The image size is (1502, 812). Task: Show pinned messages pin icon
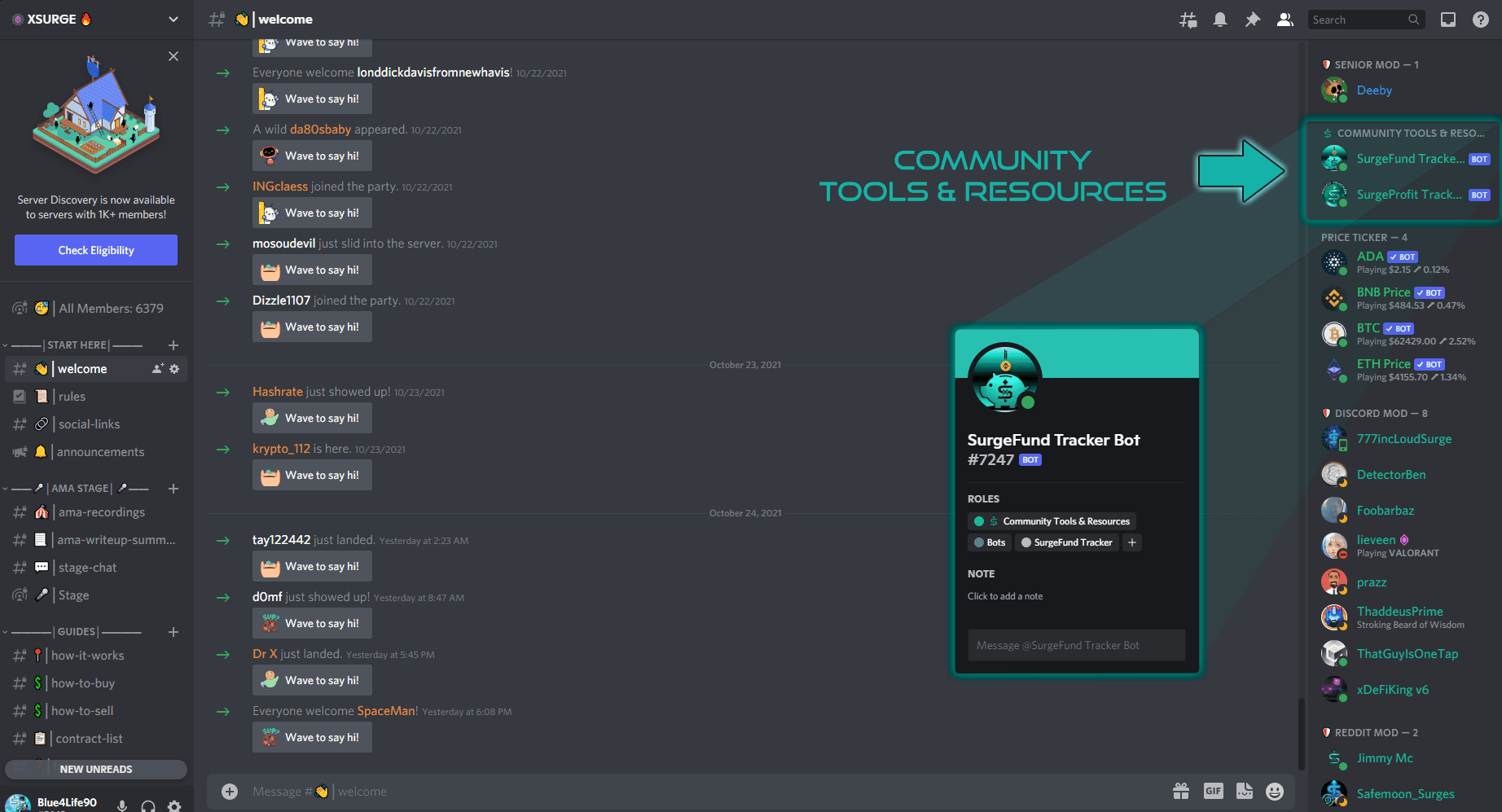[1253, 20]
